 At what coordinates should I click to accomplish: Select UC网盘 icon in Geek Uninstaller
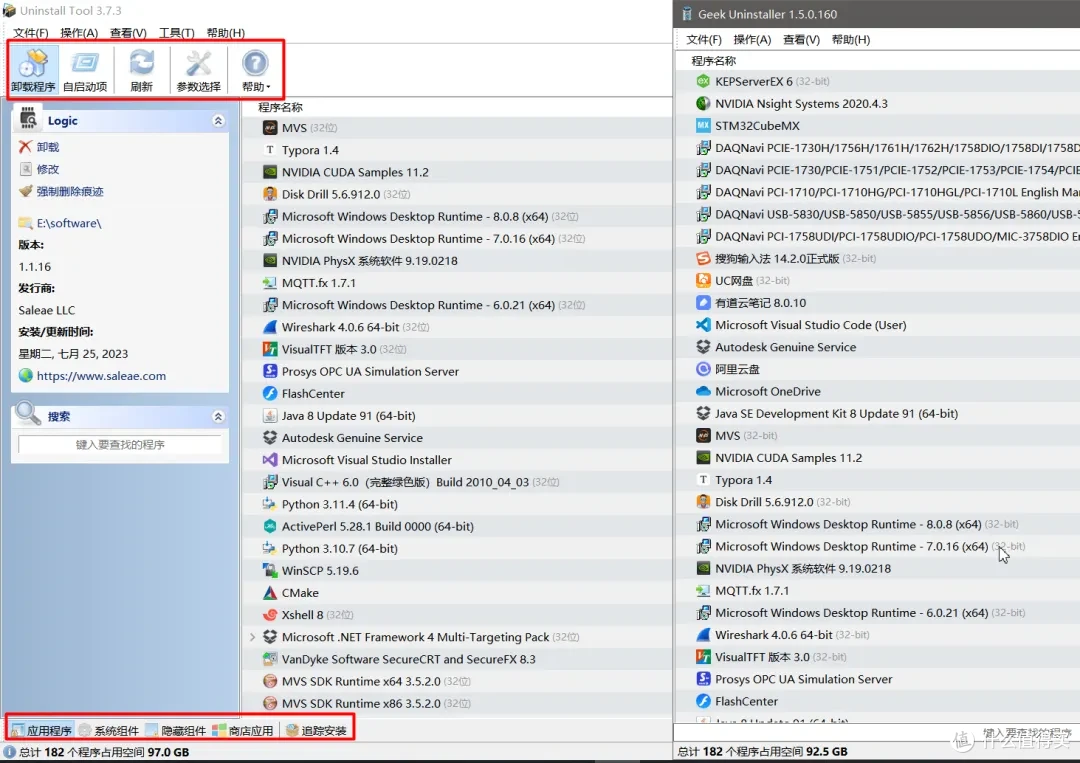(x=703, y=280)
